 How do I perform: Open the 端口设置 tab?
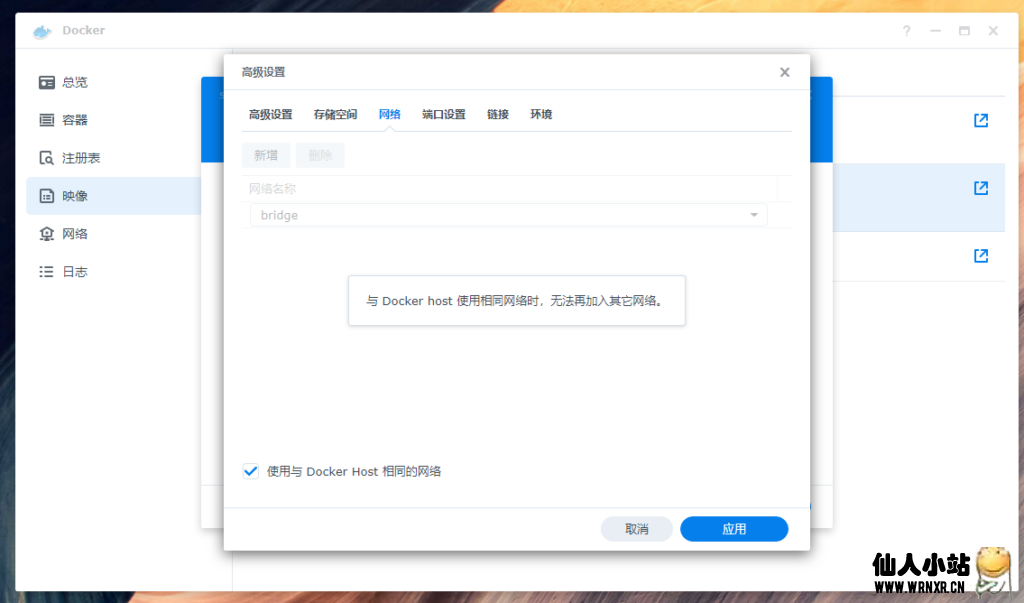coord(443,114)
